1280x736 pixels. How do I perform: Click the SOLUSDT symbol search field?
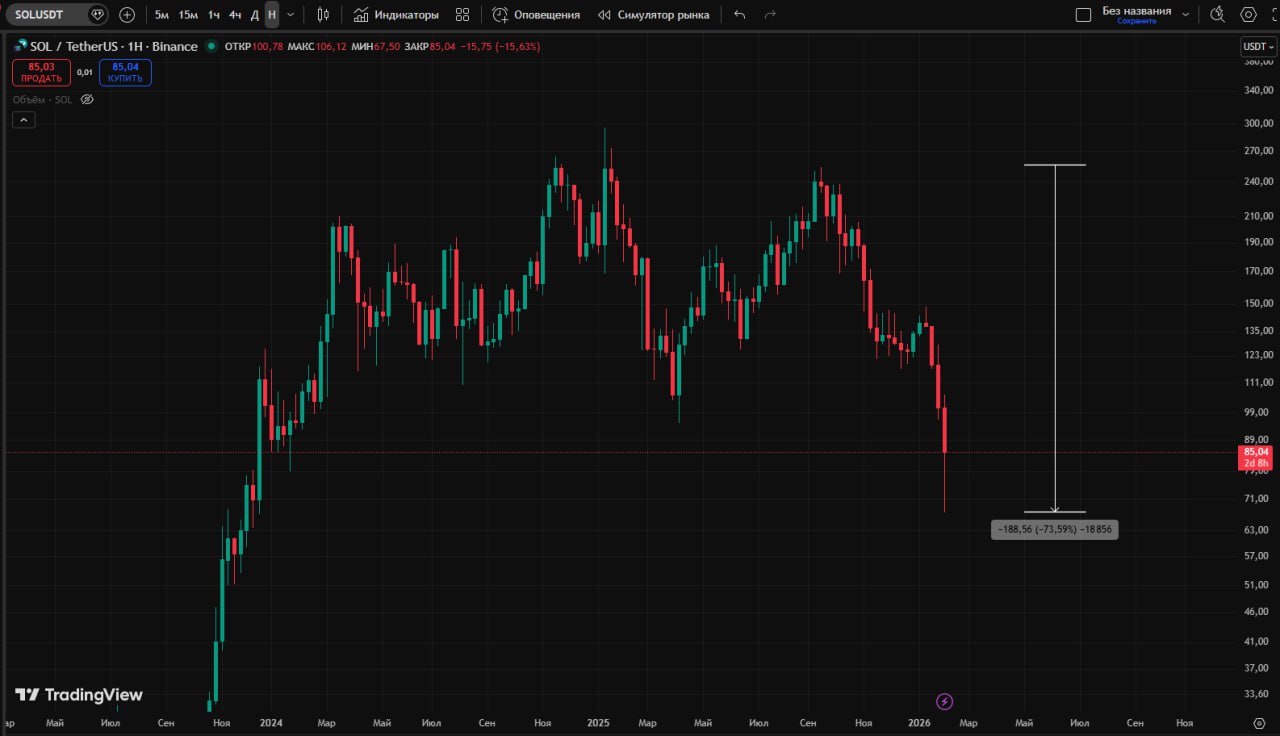pyautogui.click(x=45, y=15)
